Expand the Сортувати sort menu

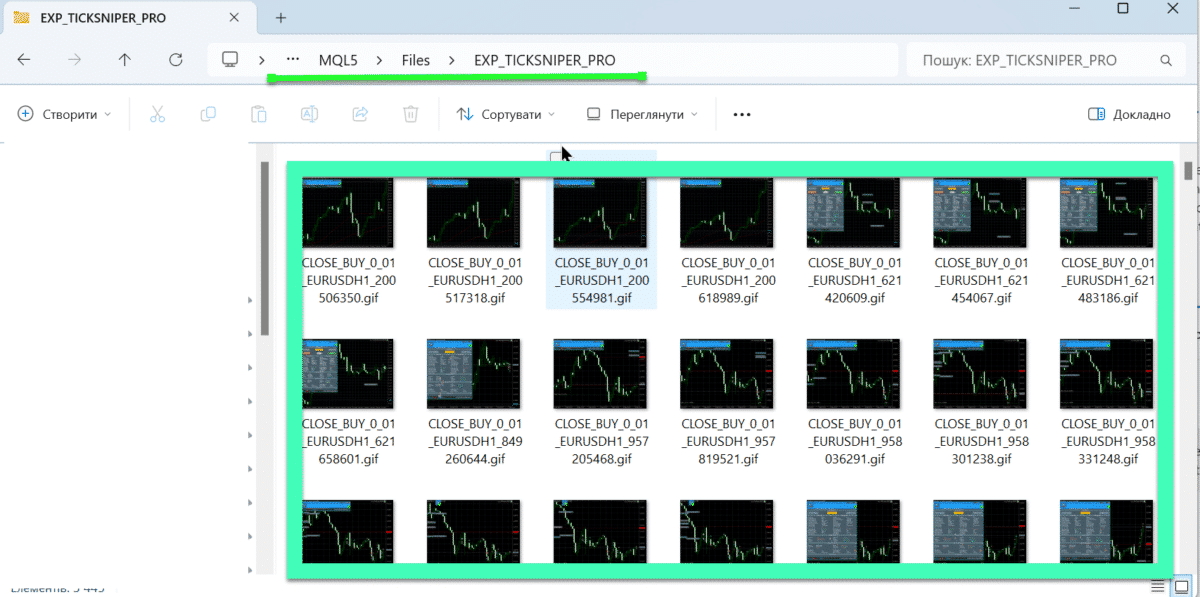506,114
